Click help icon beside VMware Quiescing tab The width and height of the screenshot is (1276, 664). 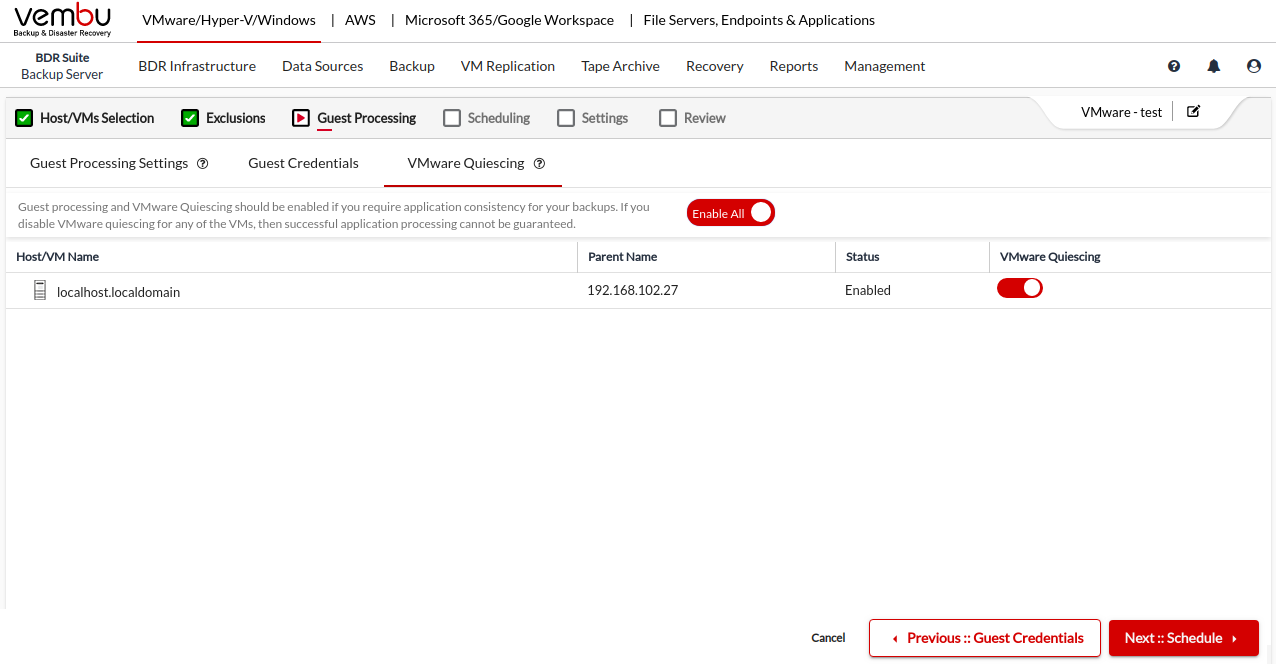point(540,163)
